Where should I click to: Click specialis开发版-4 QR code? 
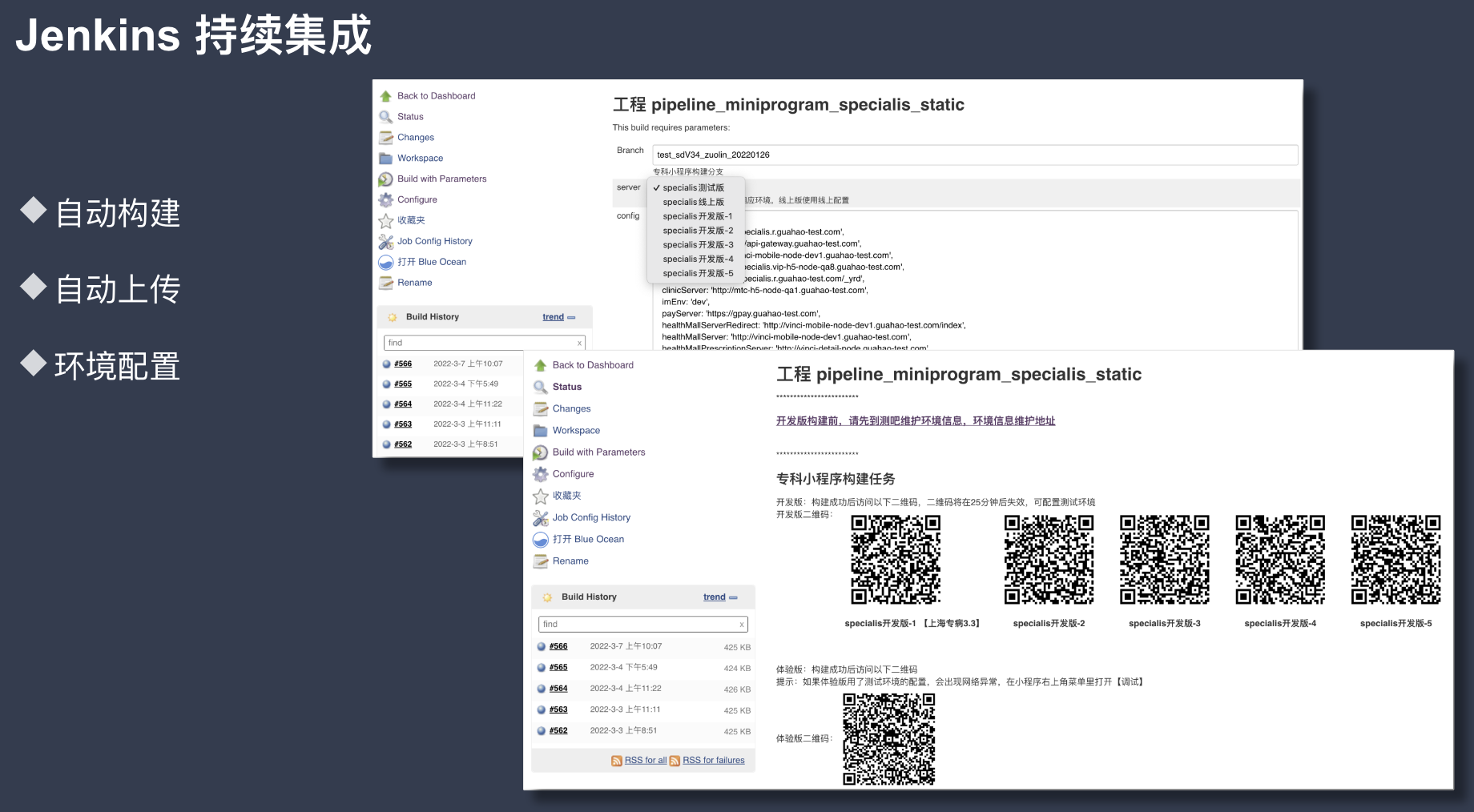coord(1280,559)
